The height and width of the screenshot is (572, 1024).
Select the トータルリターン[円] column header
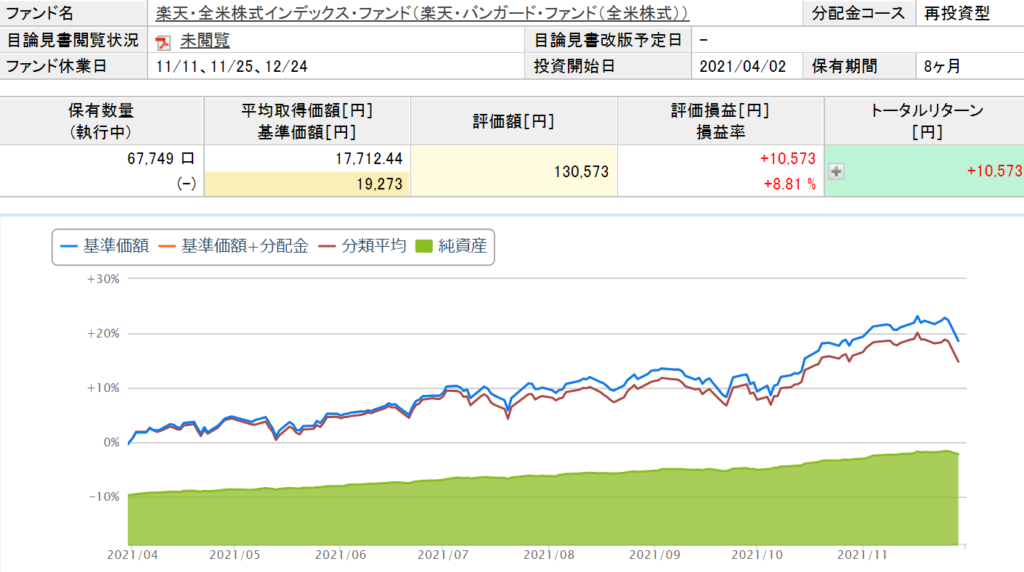coord(926,121)
